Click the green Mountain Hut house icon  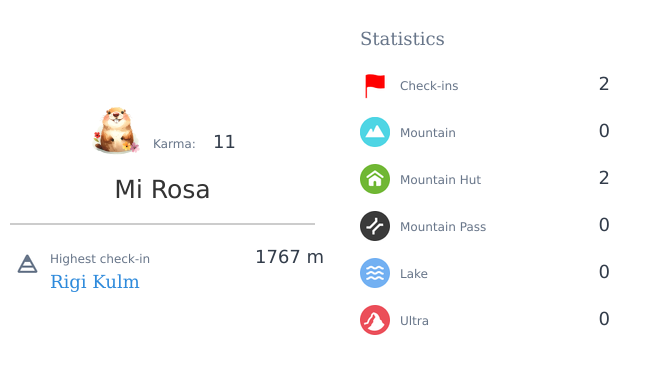375,179
